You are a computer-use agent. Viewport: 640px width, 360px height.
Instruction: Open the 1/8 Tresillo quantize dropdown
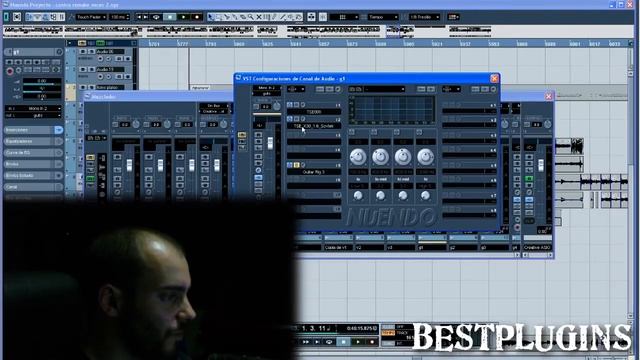[x=424, y=17]
